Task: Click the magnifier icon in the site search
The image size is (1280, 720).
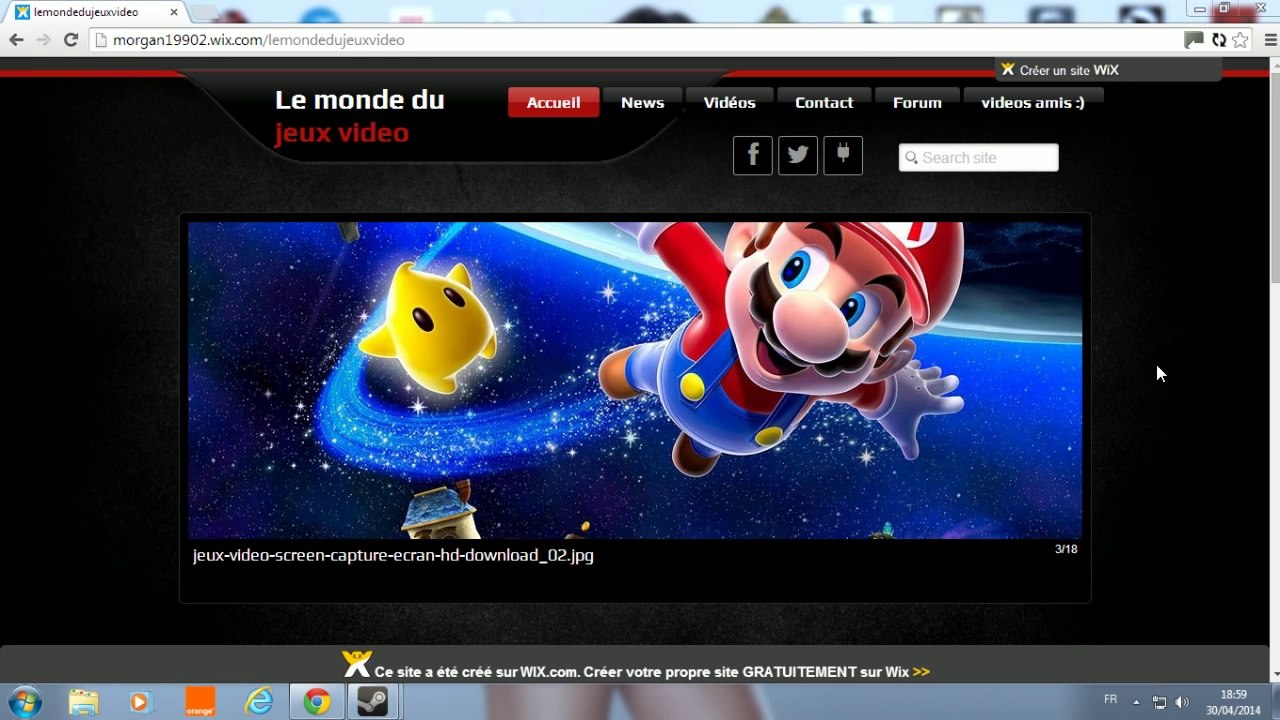Action: point(911,158)
